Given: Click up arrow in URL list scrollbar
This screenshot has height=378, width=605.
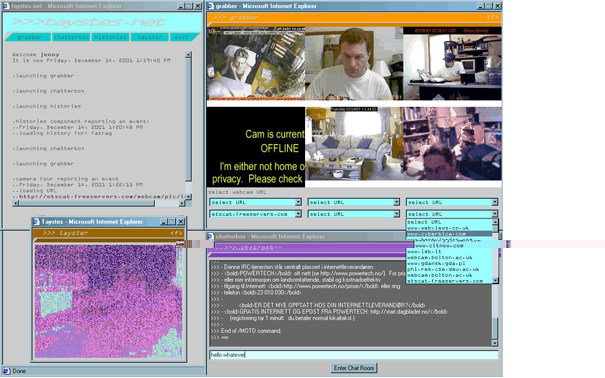Looking at the screenshot, I should (495, 223).
